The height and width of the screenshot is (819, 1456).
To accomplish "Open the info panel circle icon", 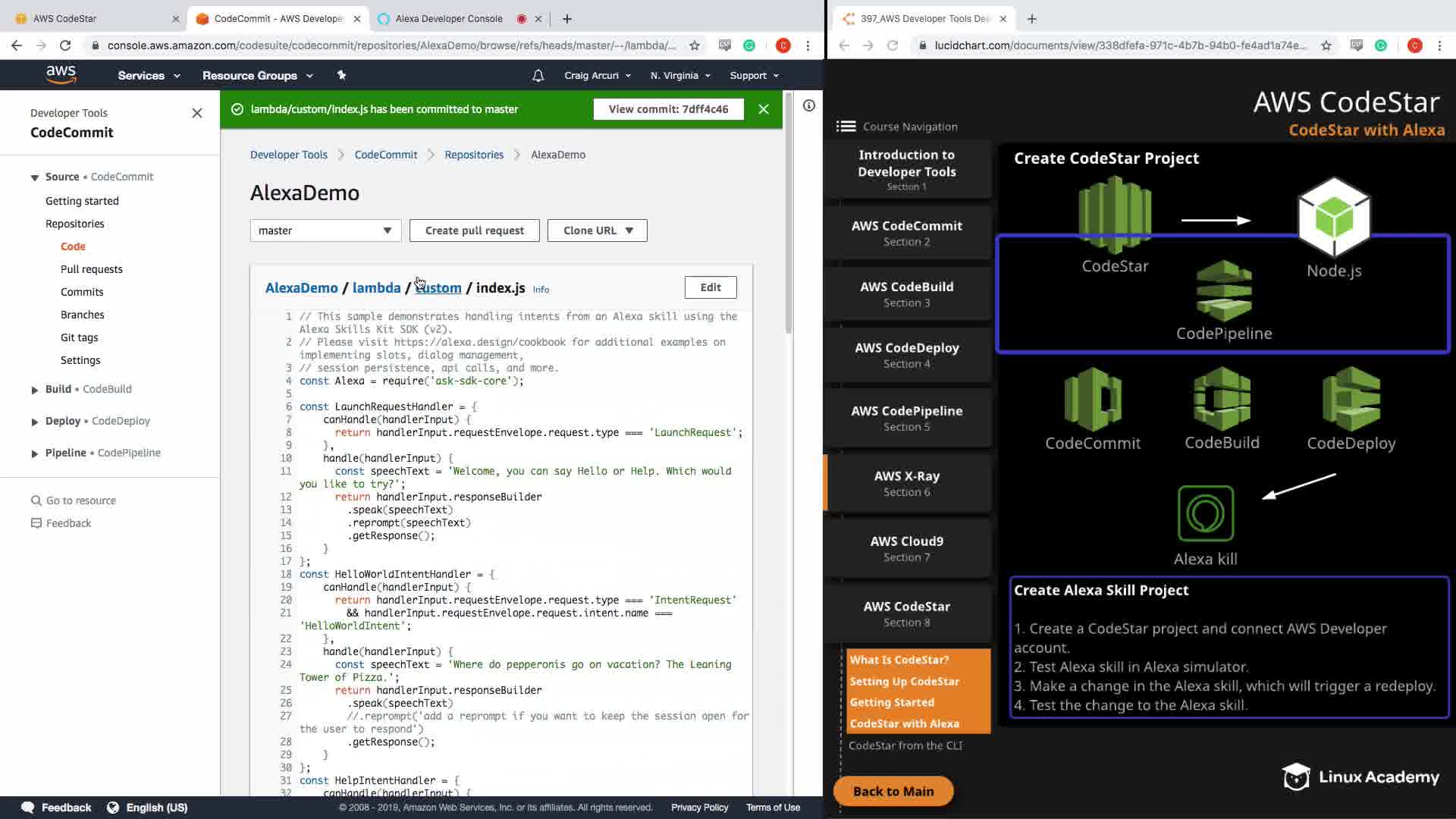I will point(809,106).
